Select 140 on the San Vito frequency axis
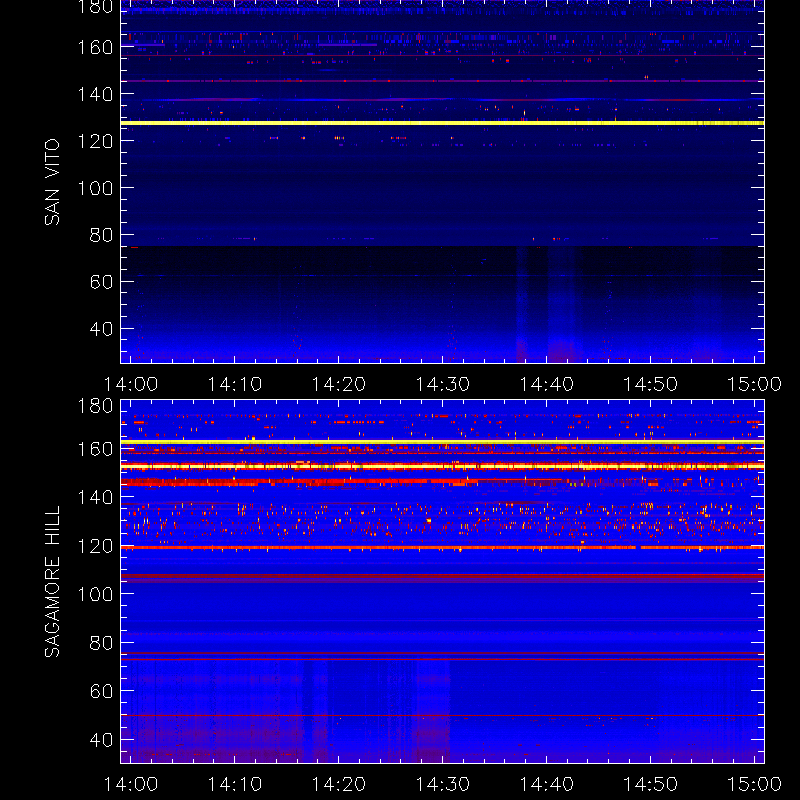The height and width of the screenshot is (800, 800). click(95, 94)
